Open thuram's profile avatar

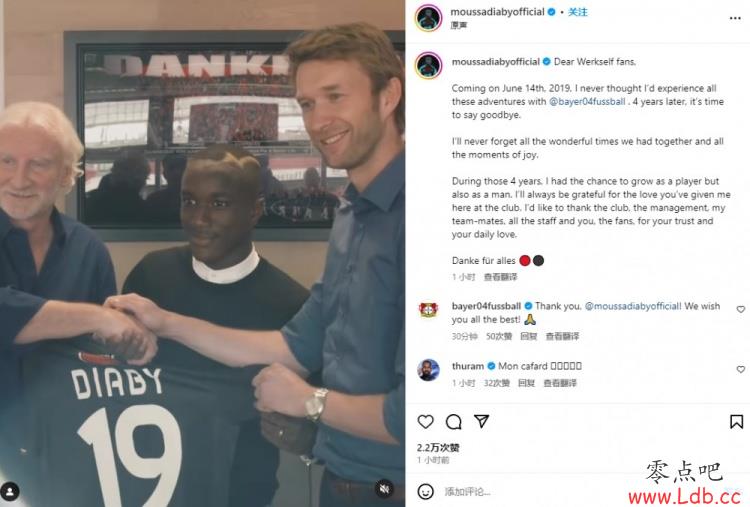(428, 370)
